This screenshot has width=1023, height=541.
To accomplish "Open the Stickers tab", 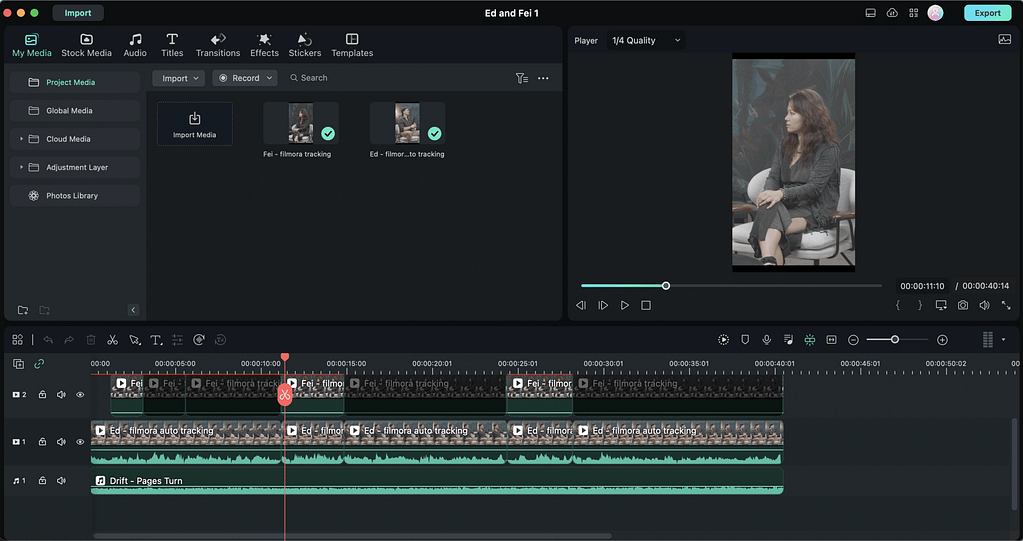I will (x=305, y=45).
